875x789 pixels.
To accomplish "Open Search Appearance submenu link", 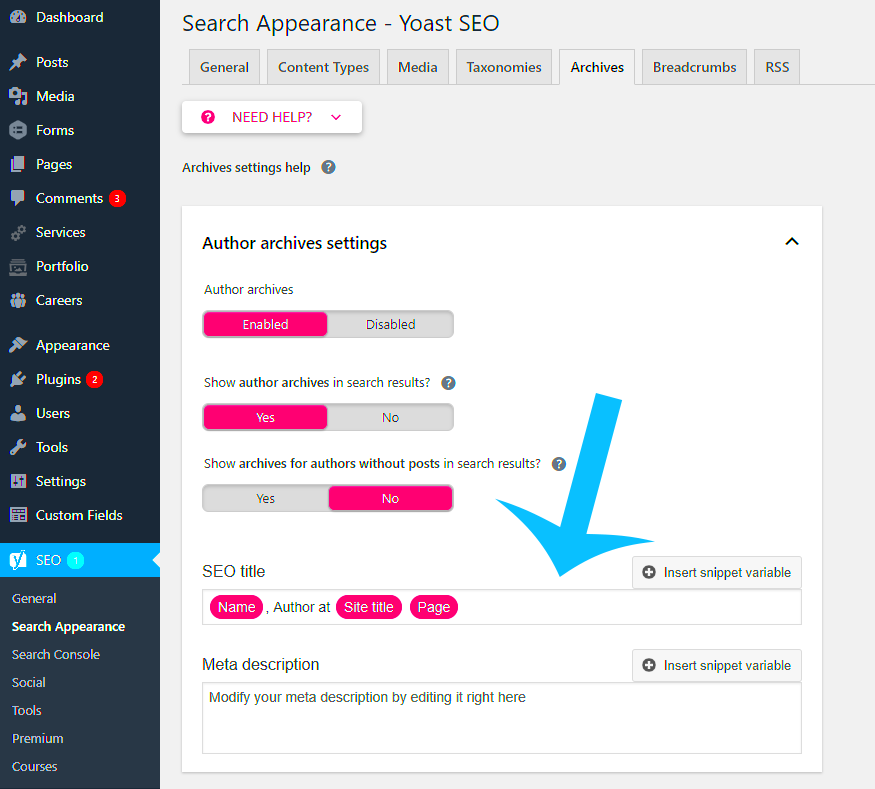I will click(x=68, y=627).
